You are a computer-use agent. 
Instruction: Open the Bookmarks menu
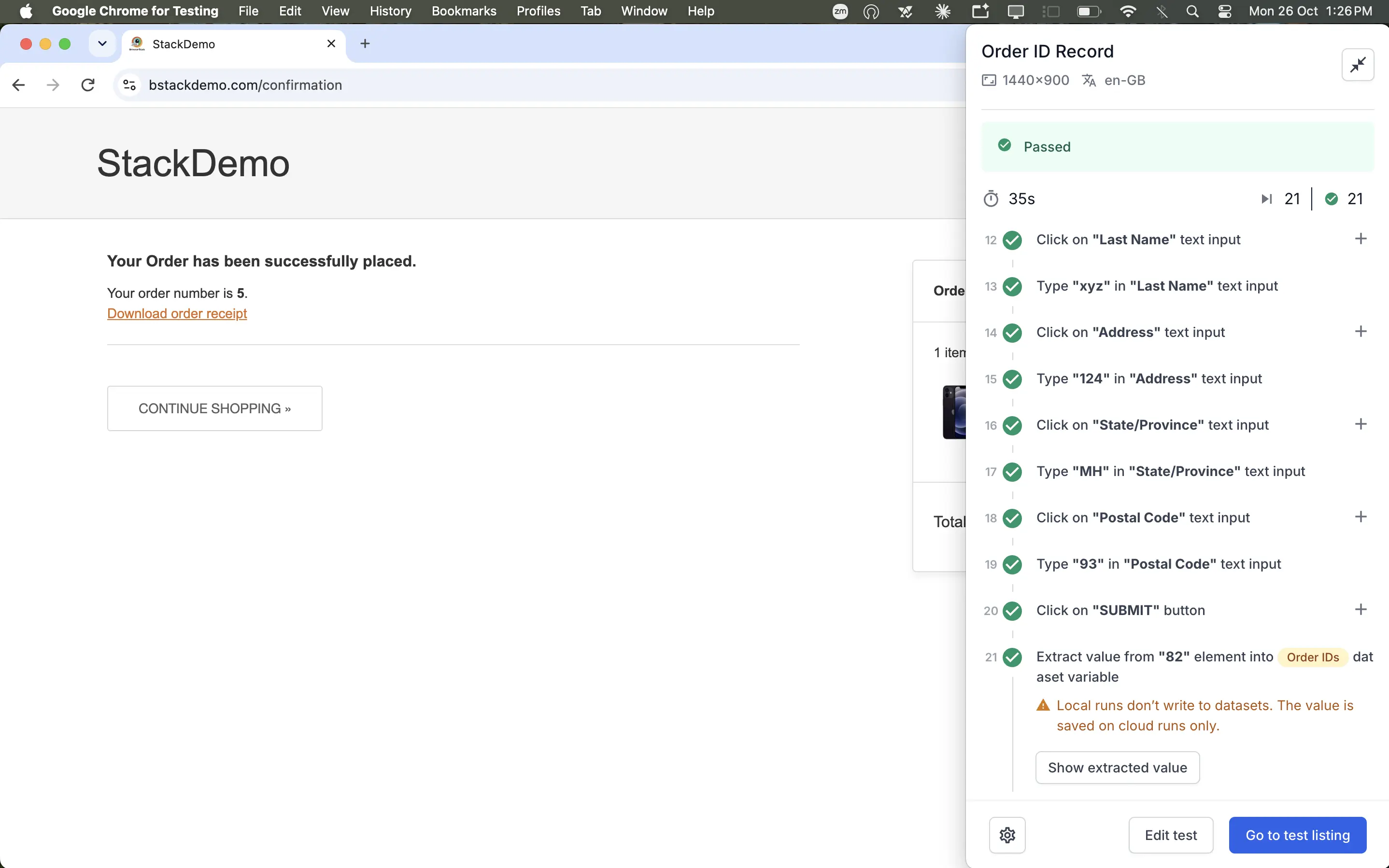point(464,12)
